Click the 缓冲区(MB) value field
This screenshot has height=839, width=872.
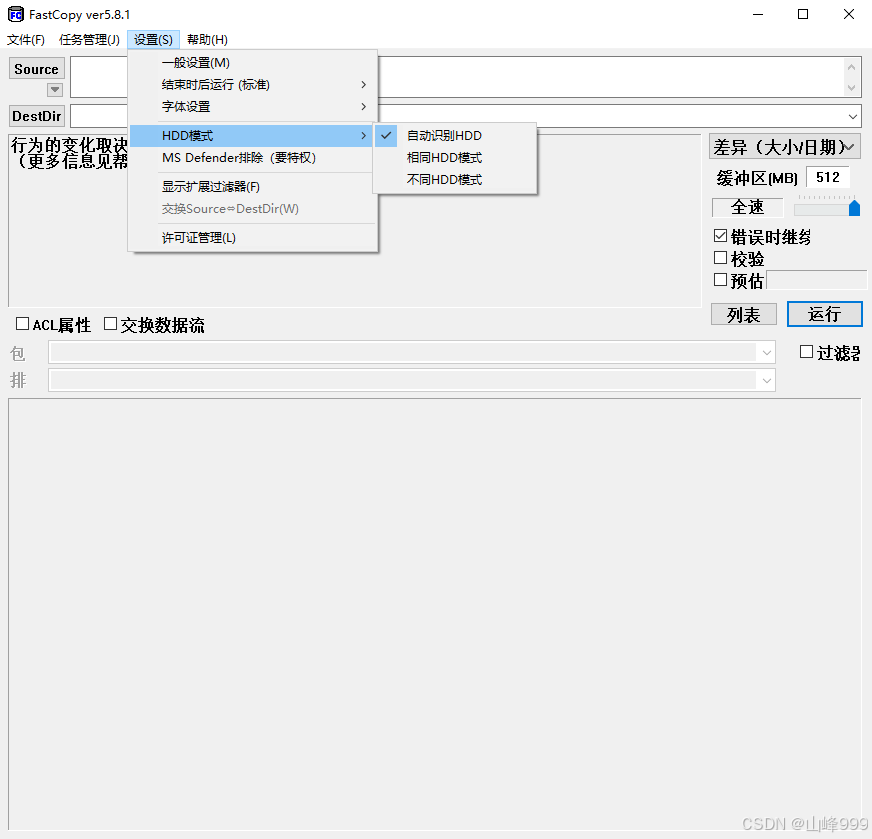[828, 177]
